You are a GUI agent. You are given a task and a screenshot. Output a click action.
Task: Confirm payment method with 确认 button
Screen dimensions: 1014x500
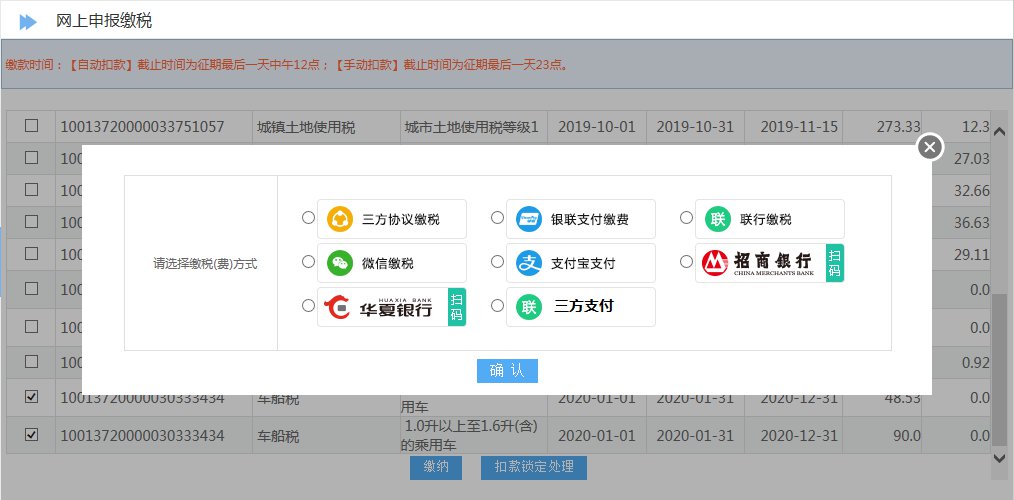(507, 371)
